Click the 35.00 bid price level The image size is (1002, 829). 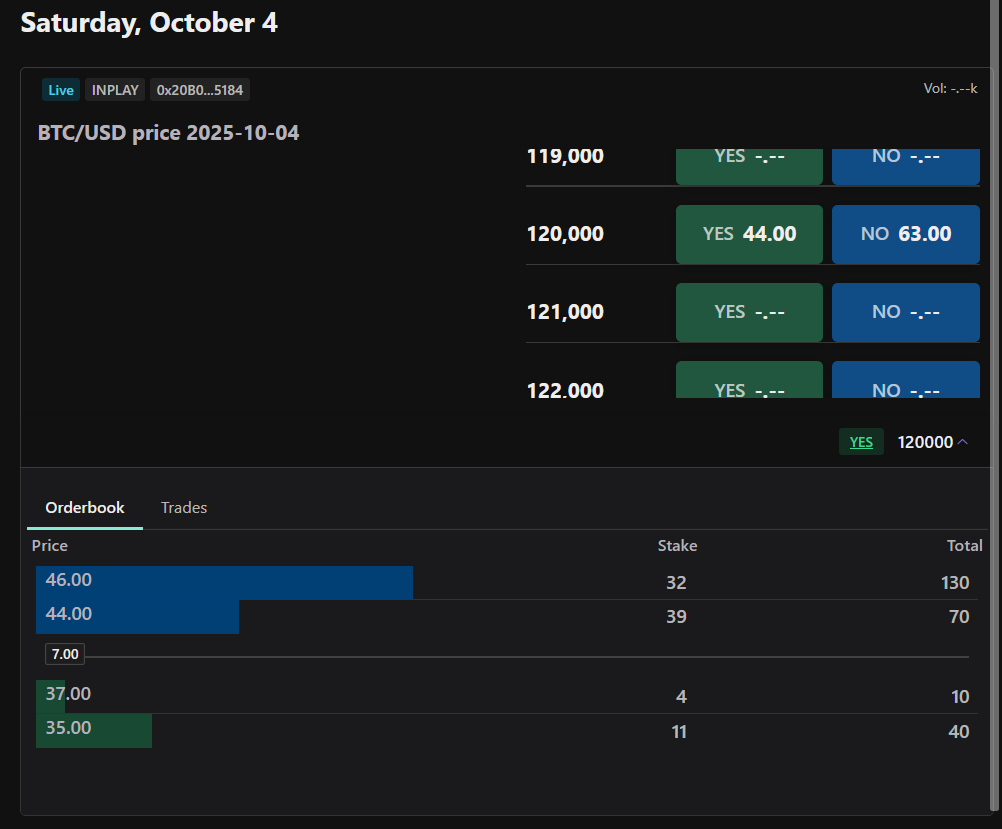68,728
